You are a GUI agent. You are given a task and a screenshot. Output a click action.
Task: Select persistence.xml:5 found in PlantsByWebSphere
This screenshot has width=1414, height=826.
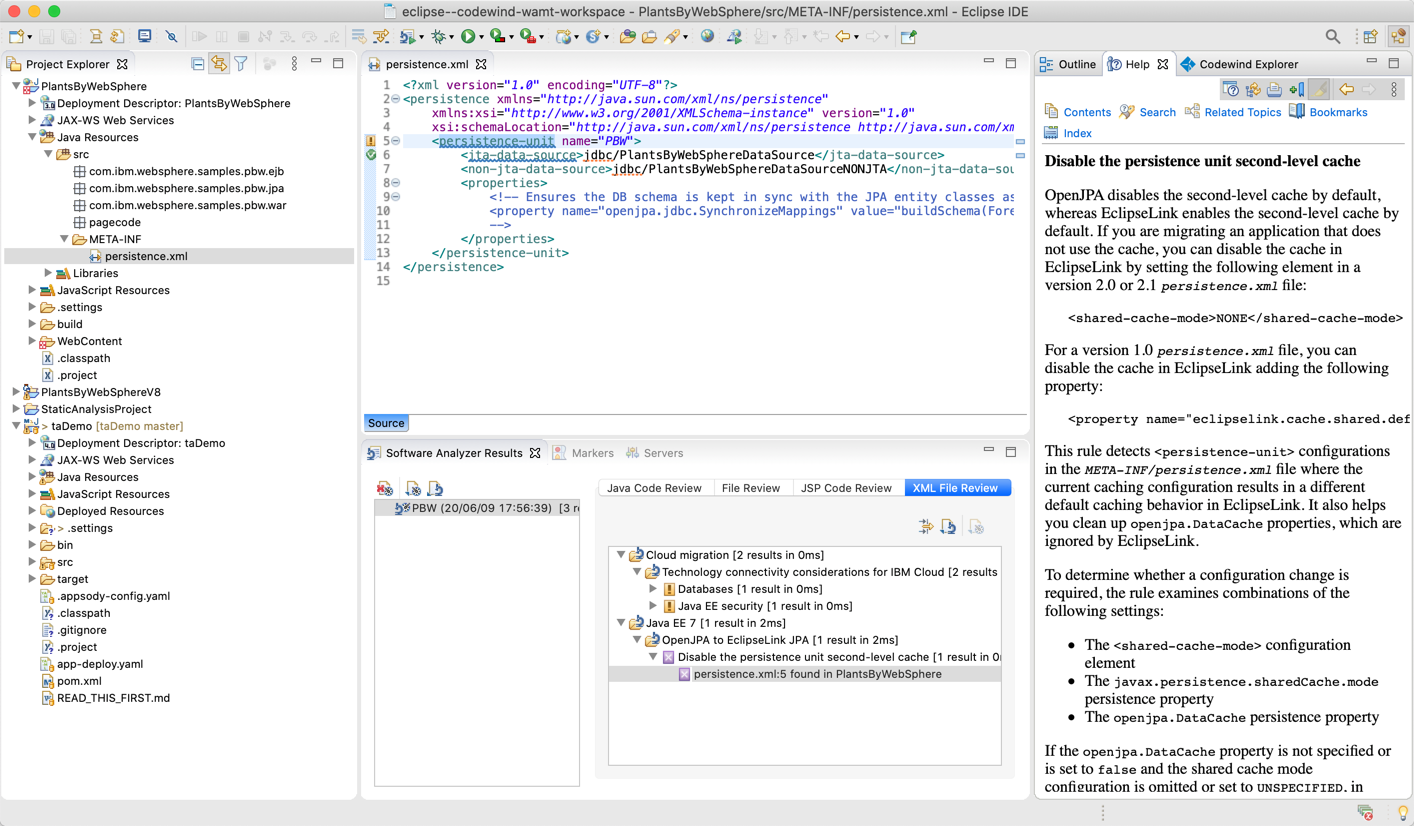click(x=805, y=674)
